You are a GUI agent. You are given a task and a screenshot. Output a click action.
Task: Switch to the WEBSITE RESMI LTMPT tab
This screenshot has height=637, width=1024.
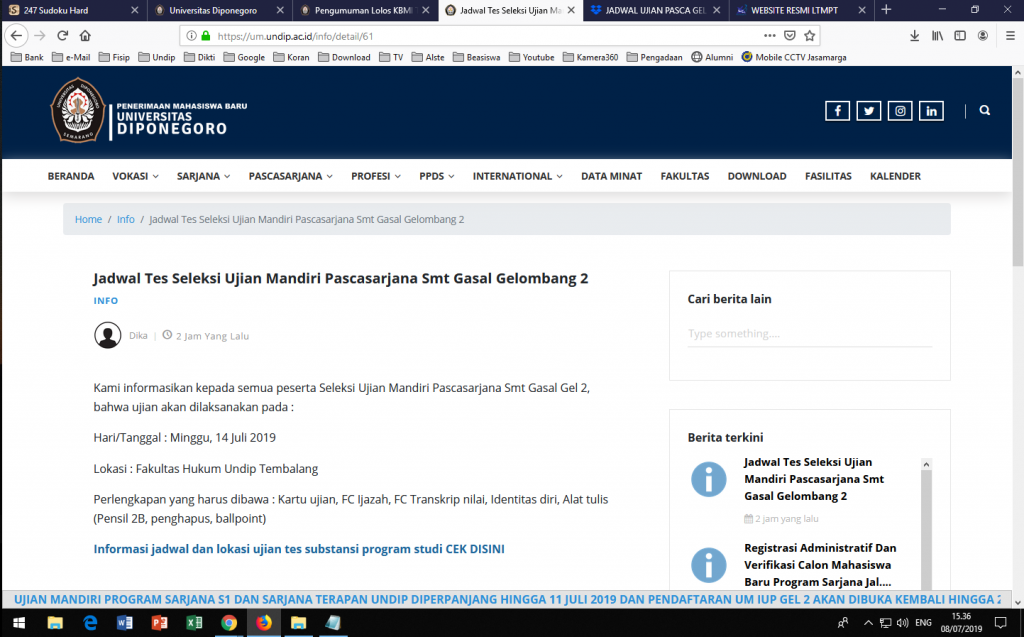point(795,10)
